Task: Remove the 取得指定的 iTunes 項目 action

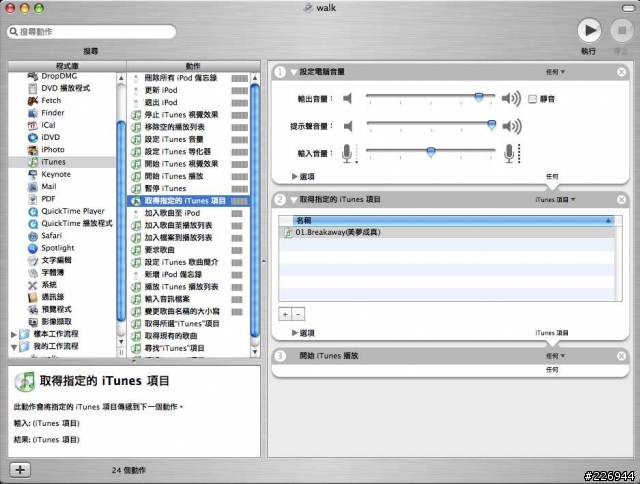Action: pos(621,200)
